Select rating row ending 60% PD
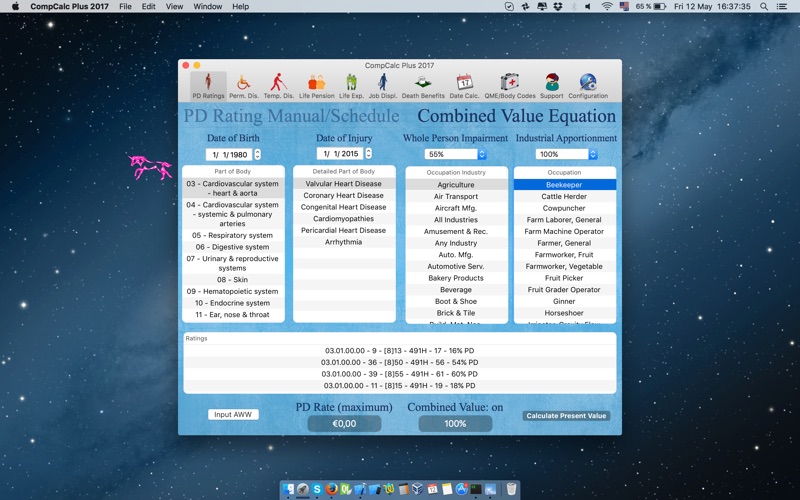800x500 pixels. click(x=399, y=374)
